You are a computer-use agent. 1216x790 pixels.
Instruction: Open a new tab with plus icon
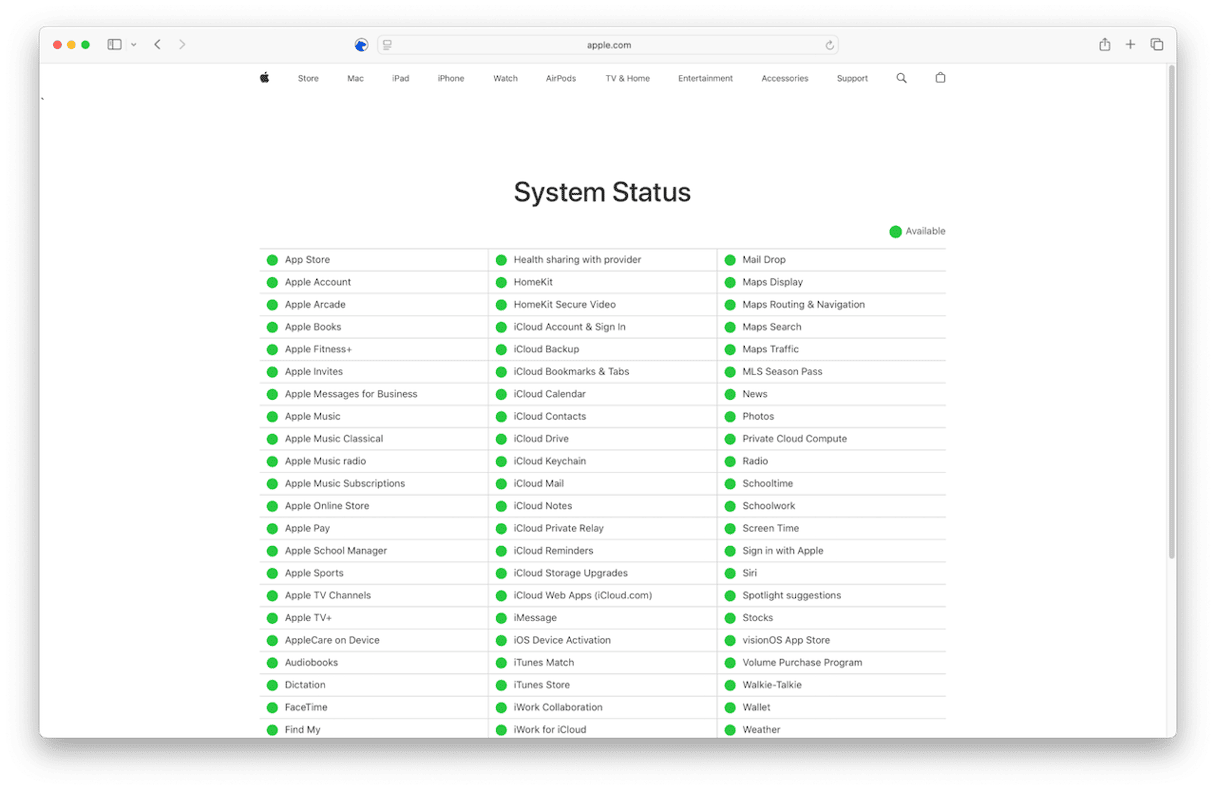(x=1130, y=45)
